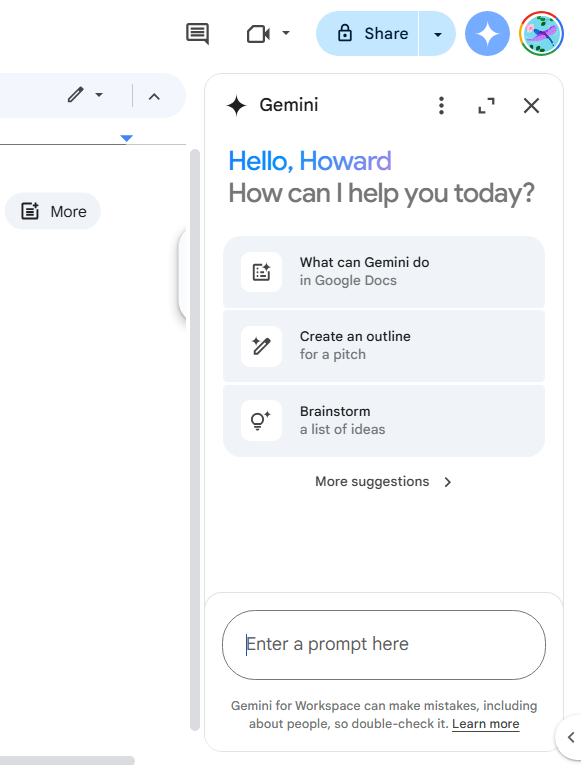
Task: Expand the Gemini panel to full size
Action: click(486, 105)
